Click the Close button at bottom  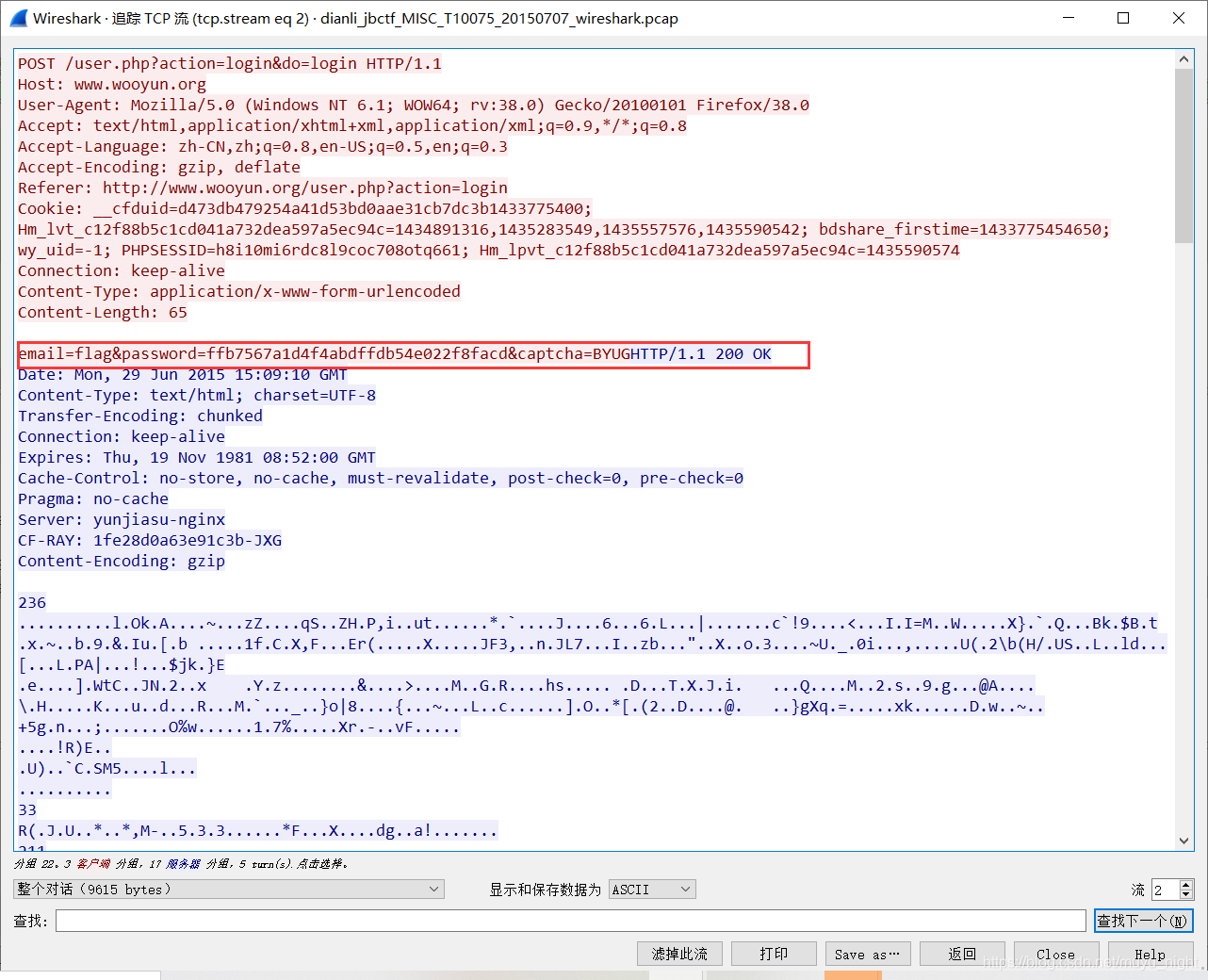pyautogui.click(x=1056, y=954)
